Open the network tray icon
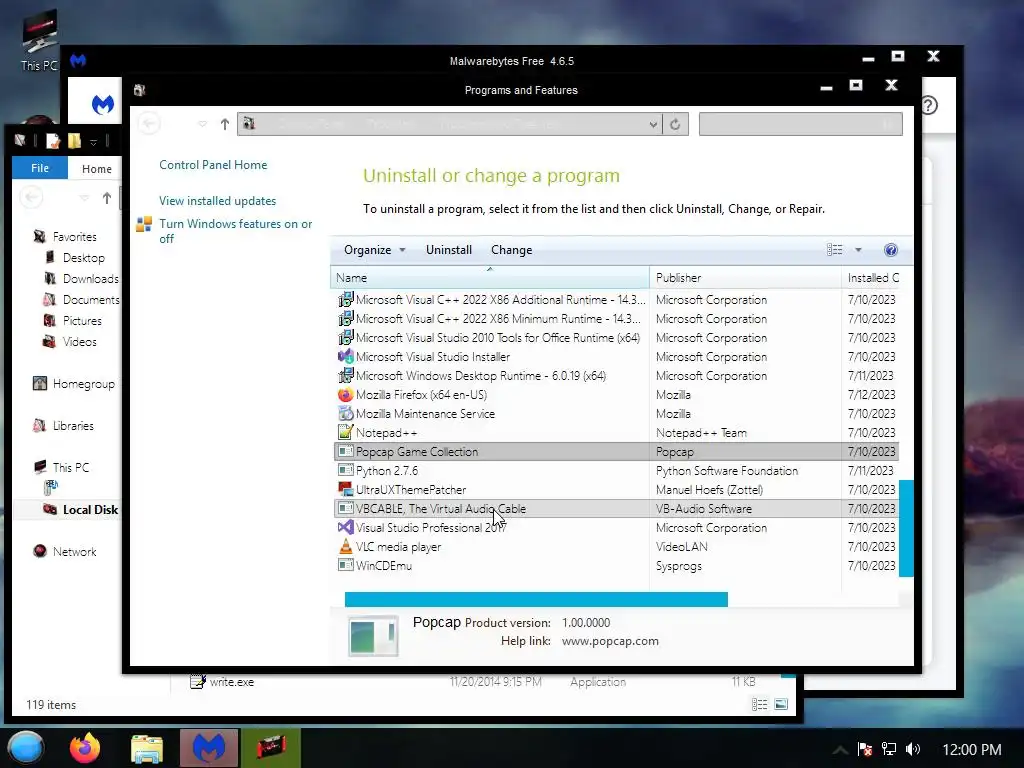 [889, 749]
